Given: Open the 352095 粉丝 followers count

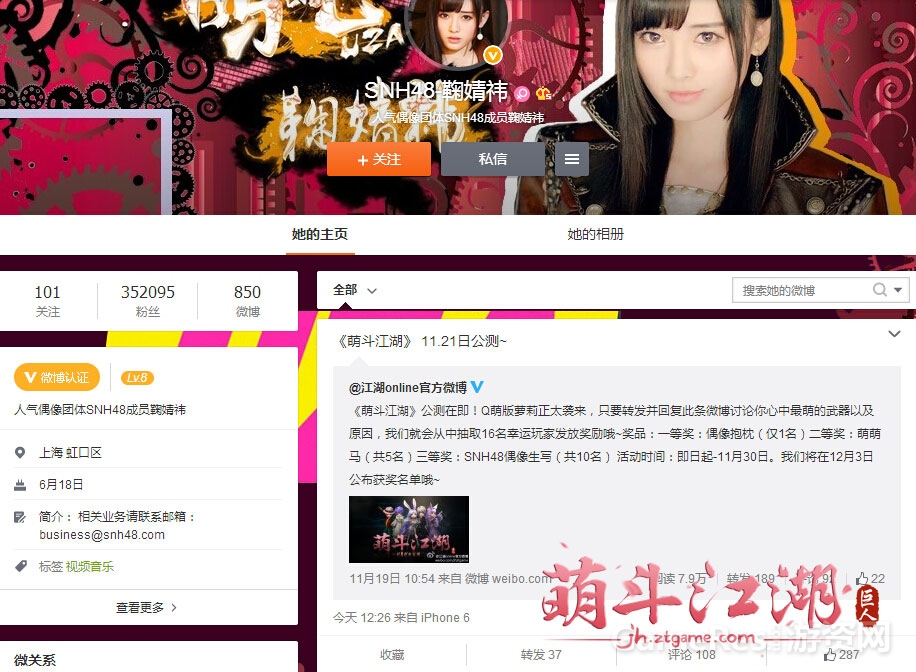Looking at the screenshot, I should click(147, 300).
